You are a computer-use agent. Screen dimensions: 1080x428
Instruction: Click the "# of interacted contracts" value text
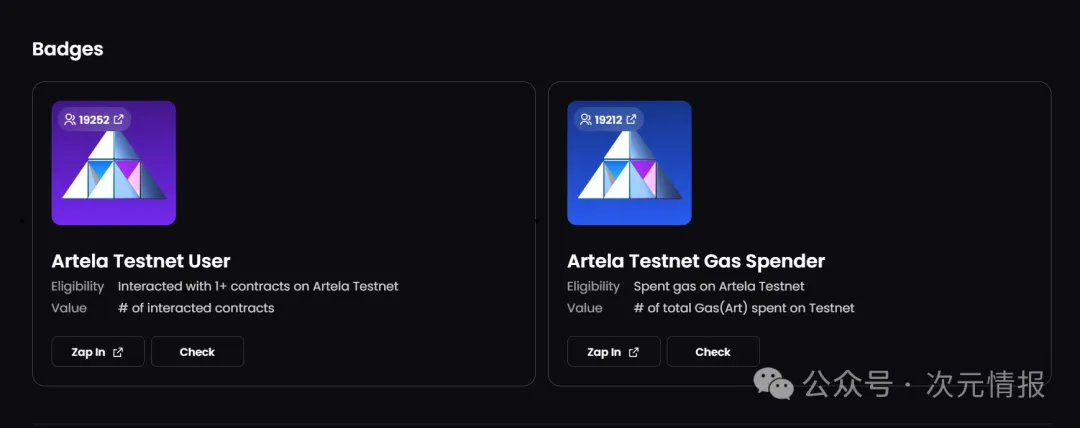(196, 308)
